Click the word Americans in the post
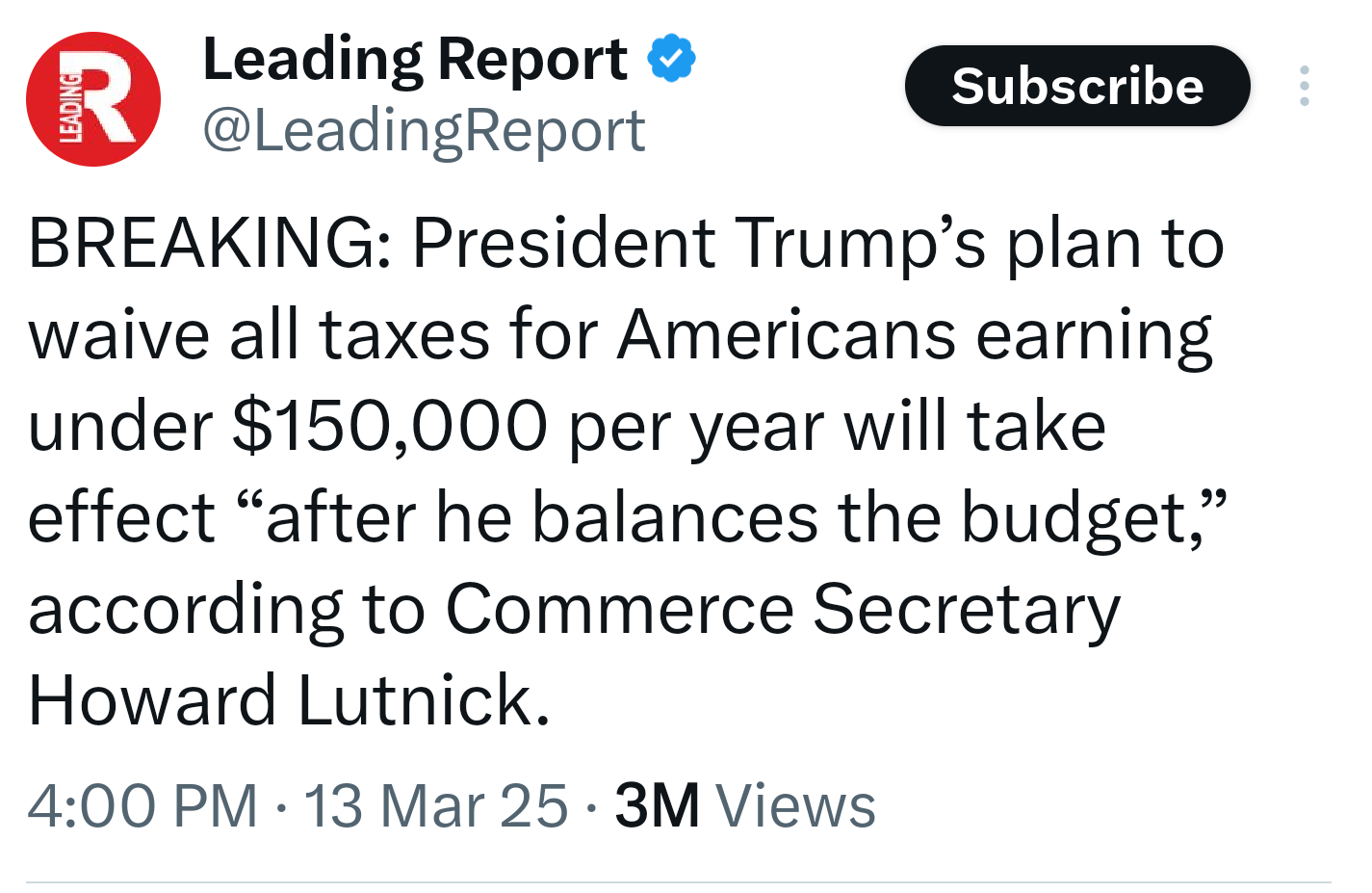Screen dimensions: 1372x893 (x=786, y=334)
